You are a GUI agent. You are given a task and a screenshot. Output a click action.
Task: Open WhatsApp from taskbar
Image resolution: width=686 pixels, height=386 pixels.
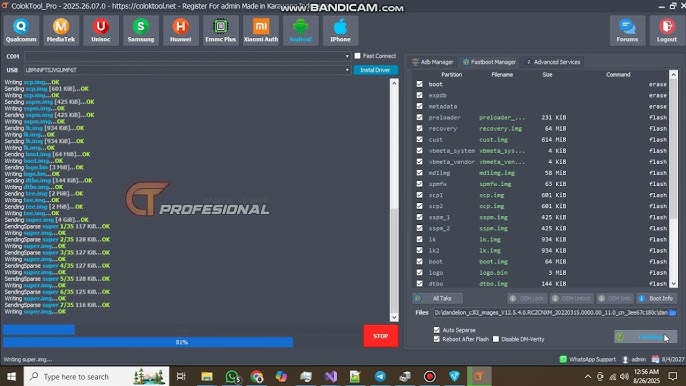(x=232, y=376)
